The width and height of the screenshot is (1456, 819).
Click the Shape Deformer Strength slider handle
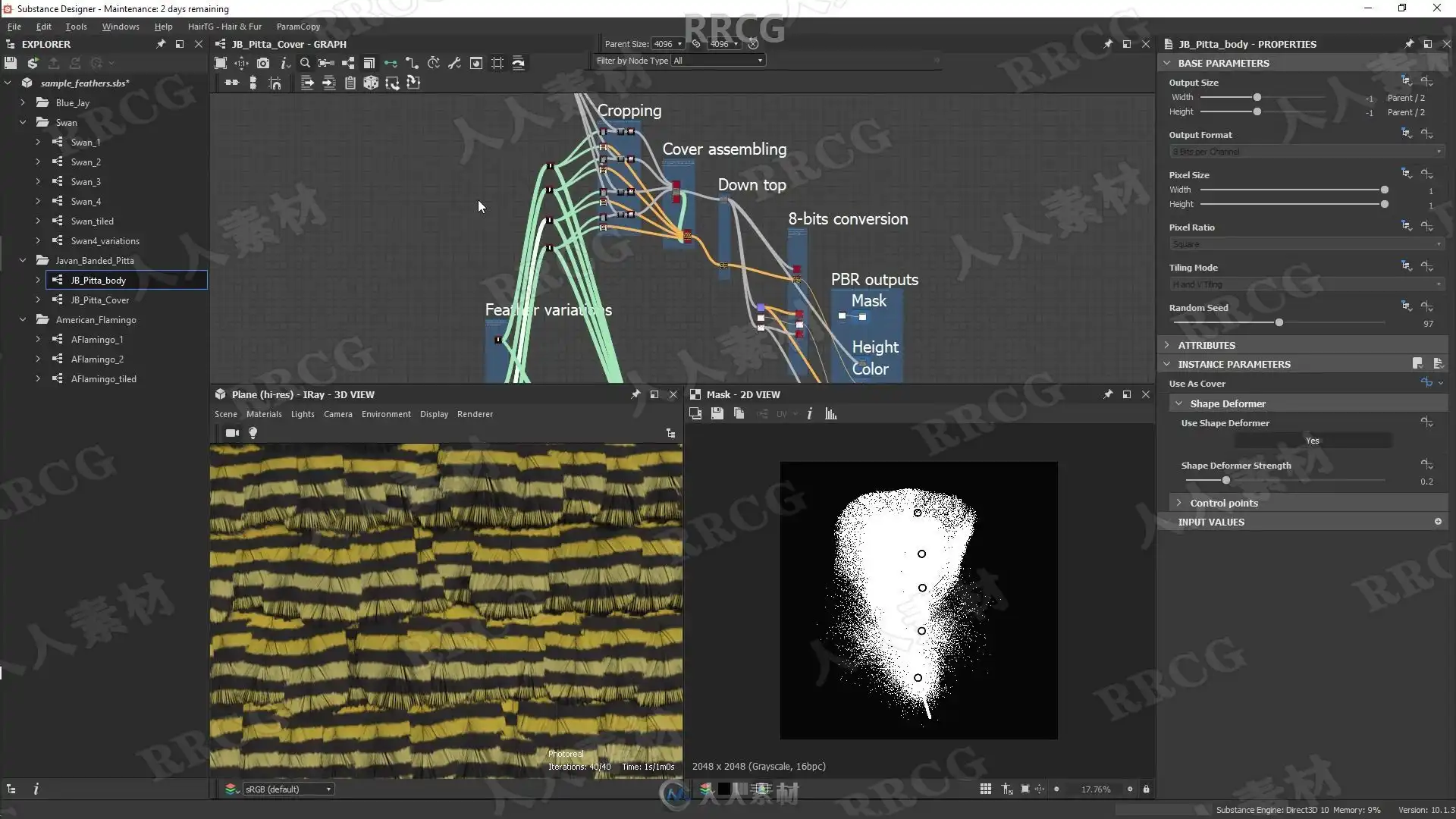point(1225,481)
